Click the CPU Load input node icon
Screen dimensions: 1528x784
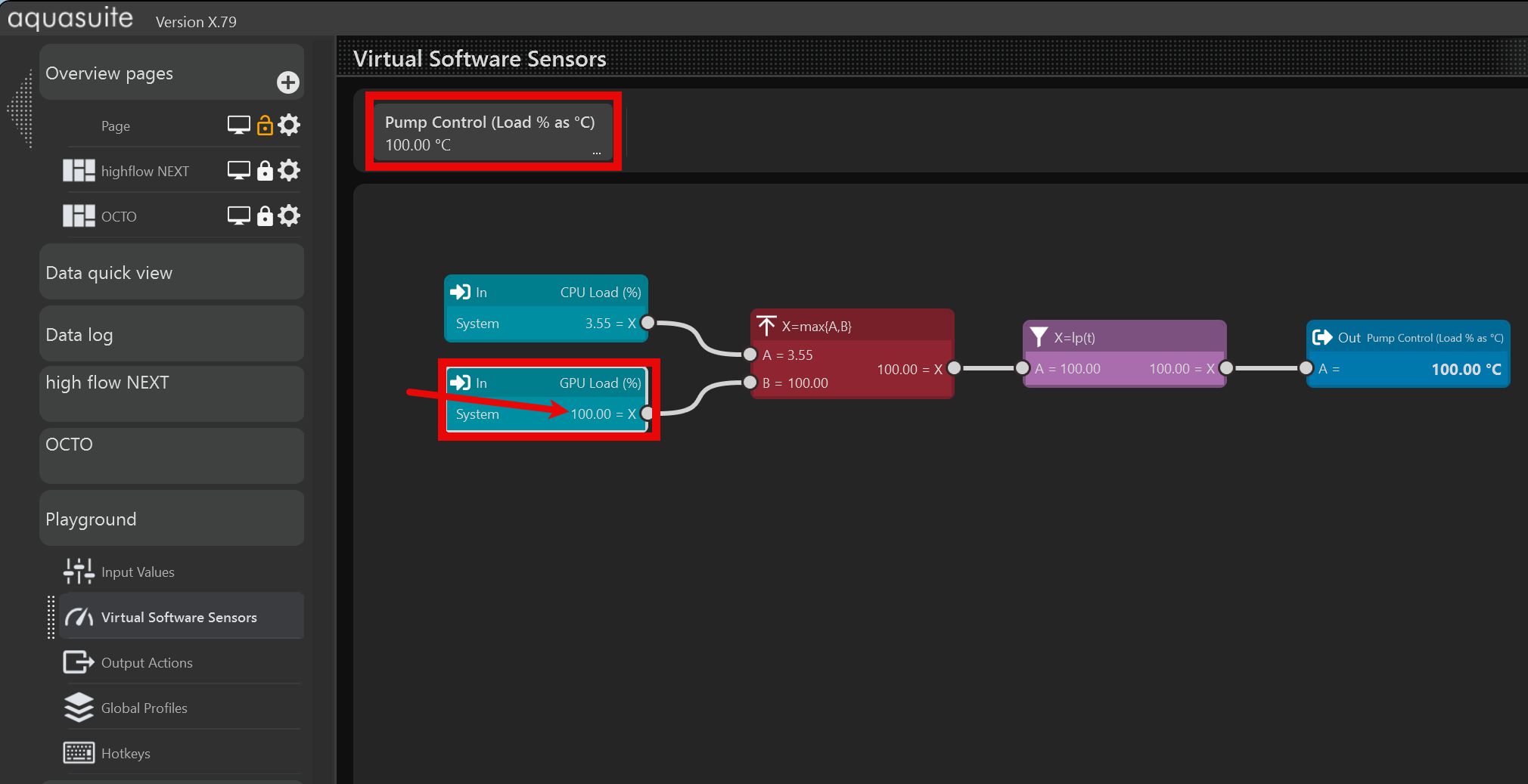460,292
